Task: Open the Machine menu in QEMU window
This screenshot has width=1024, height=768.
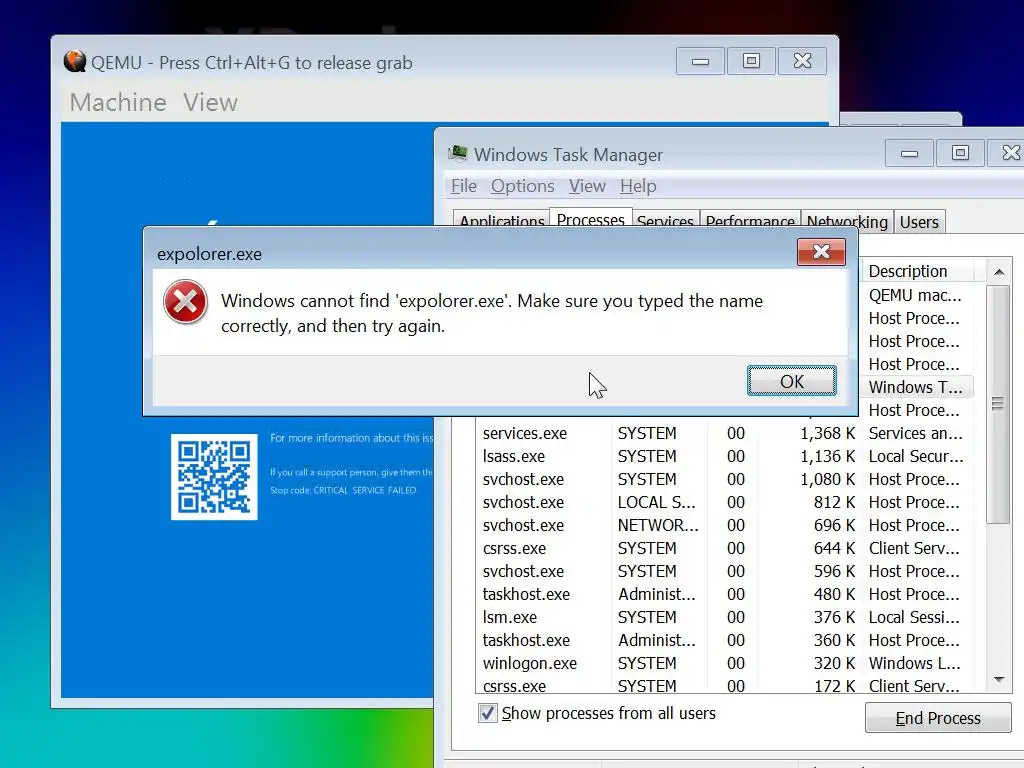Action: 118,103
